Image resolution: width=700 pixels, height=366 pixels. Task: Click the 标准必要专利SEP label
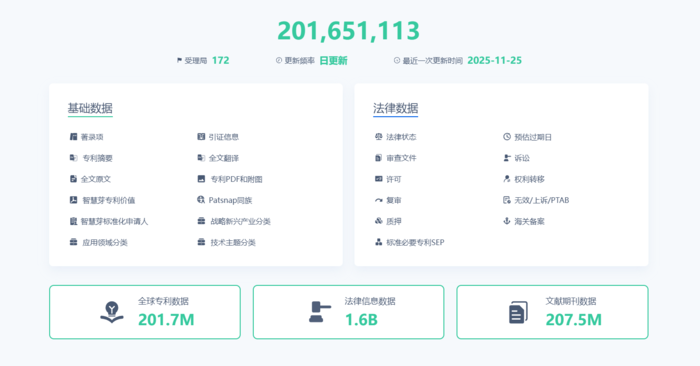coord(415,242)
